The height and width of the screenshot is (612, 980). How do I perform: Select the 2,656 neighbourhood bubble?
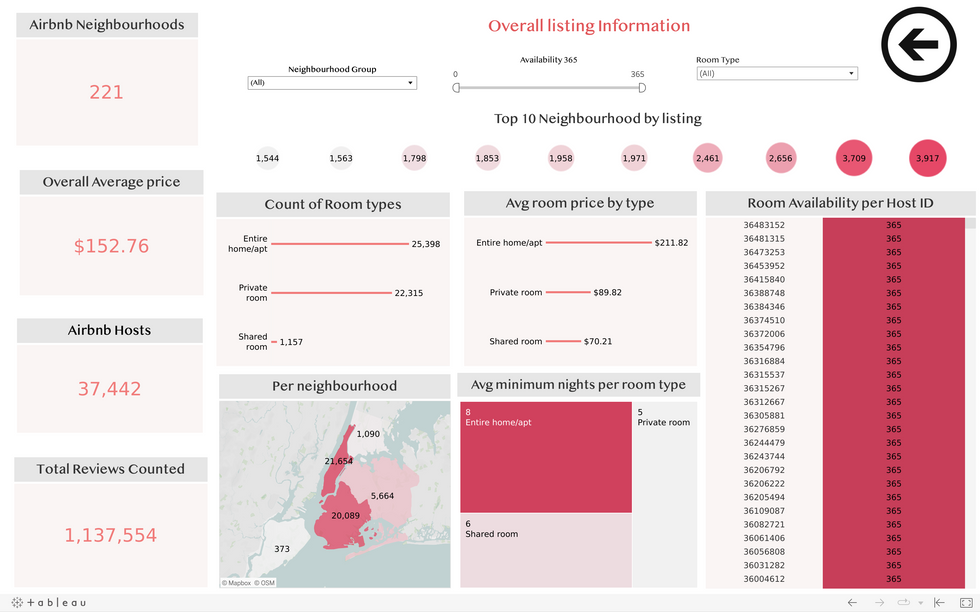coord(781,158)
